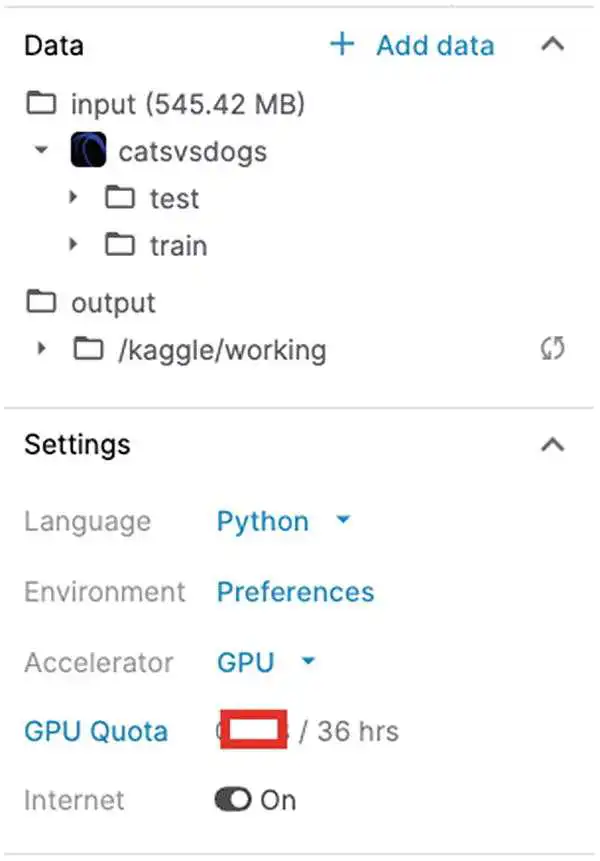Click the catsvsdogs dataset thumbnail icon
The height and width of the screenshot is (861, 600).
tap(88, 149)
